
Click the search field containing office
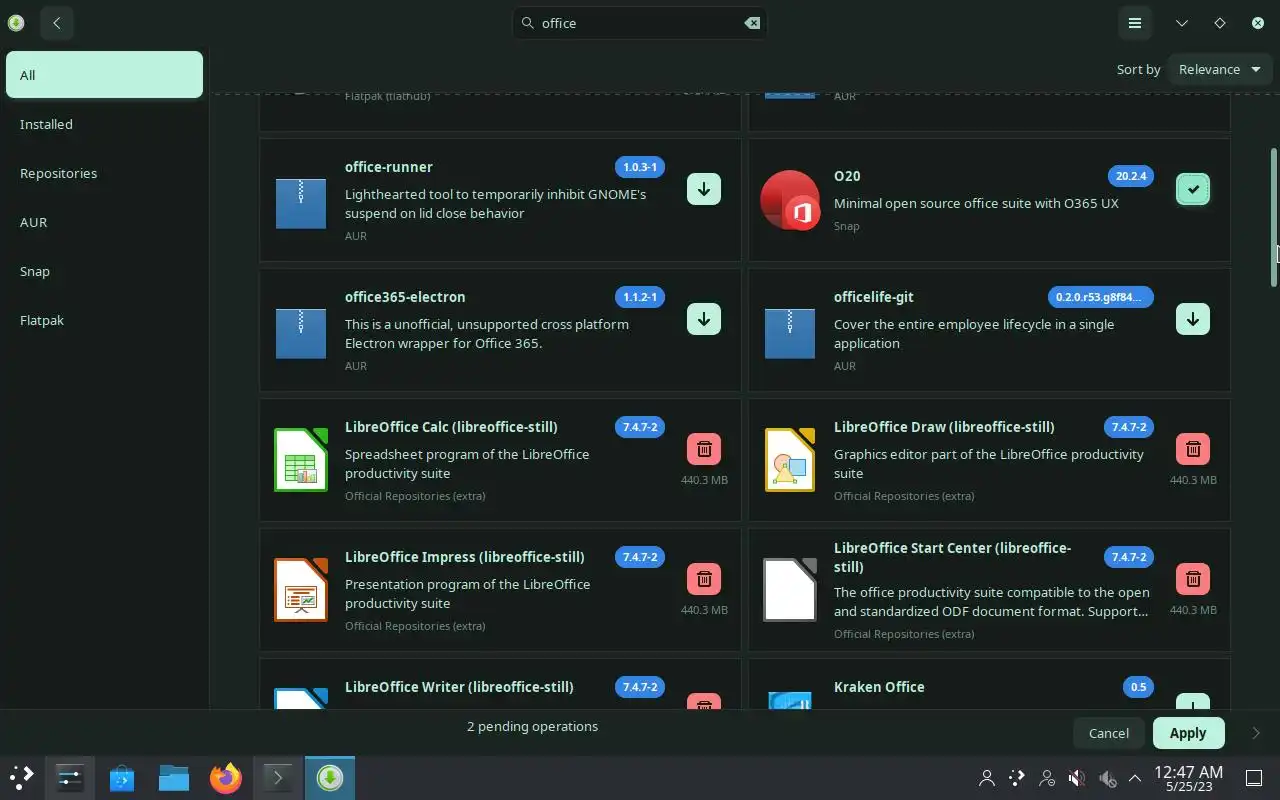pyautogui.click(x=640, y=23)
